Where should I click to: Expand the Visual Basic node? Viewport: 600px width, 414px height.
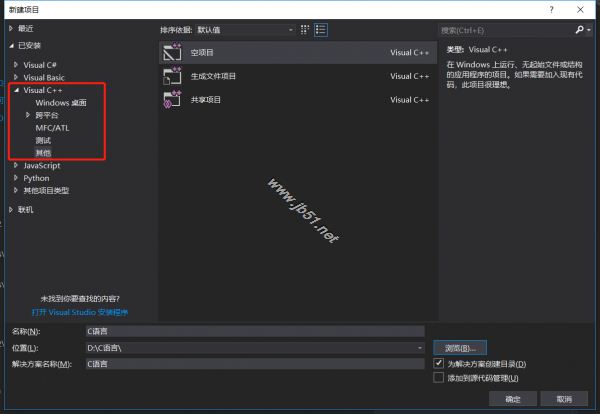(x=16, y=77)
